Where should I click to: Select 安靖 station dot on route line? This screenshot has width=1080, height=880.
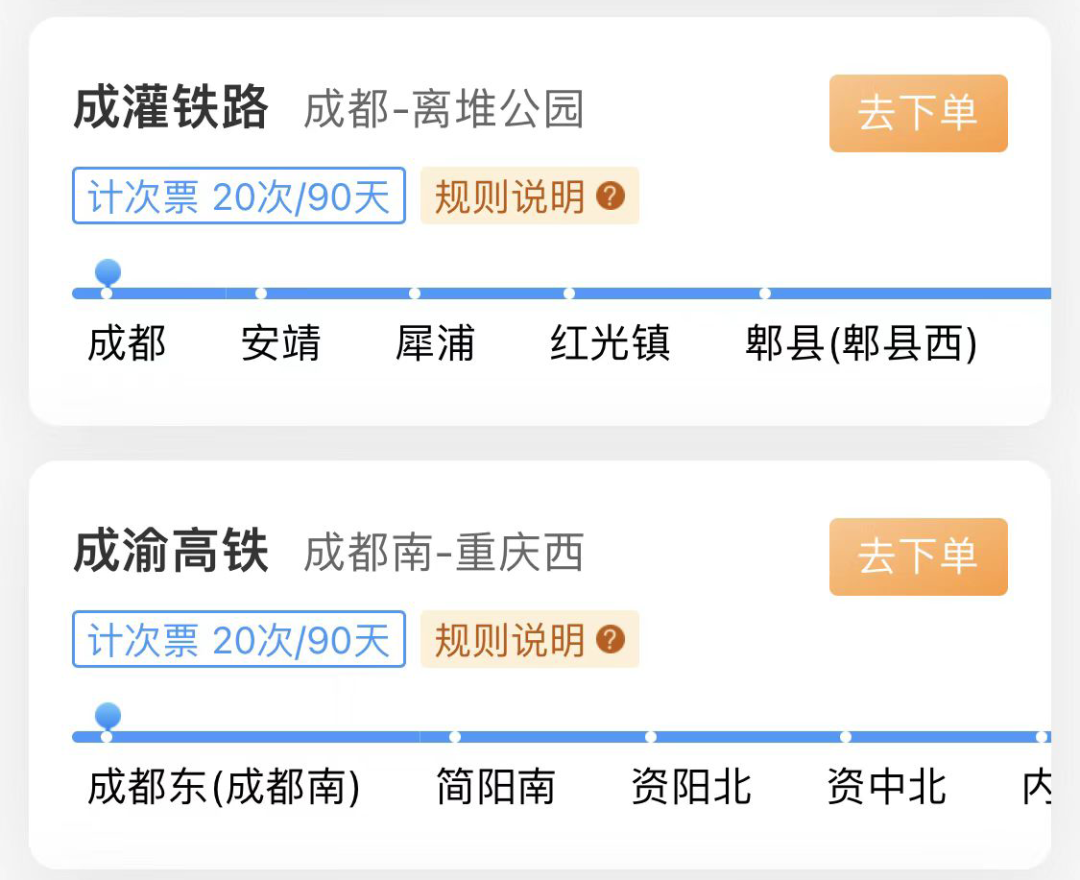click(x=261, y=294)
